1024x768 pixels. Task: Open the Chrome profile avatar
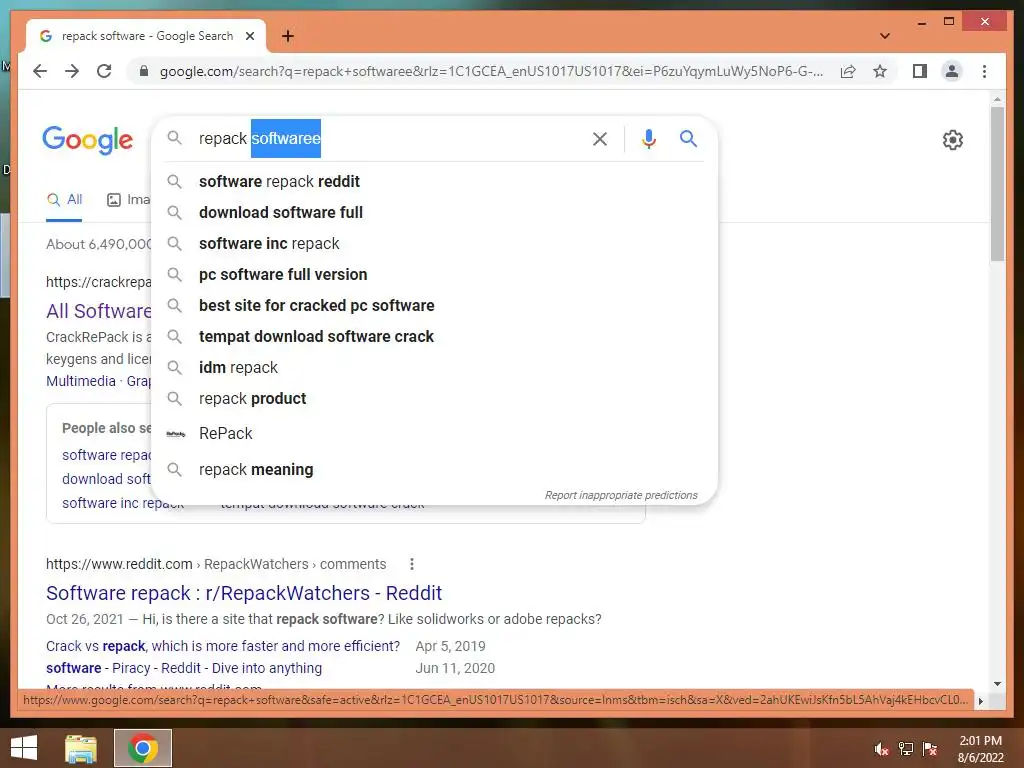point(952,71)
